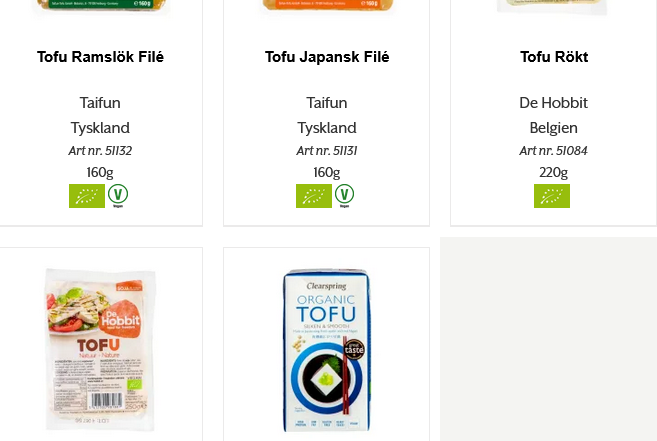Click vegan V icon under Tofu Ramslök Filé
The image size is (657, 441).
pos(118,195)
